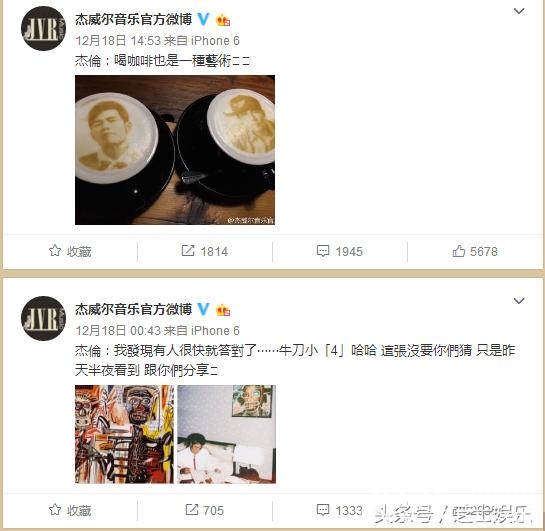The height and width of the screenshot is (531, 545).
Task: Open the room photo thumbnail with the framed painting
Action: [227, 434]
